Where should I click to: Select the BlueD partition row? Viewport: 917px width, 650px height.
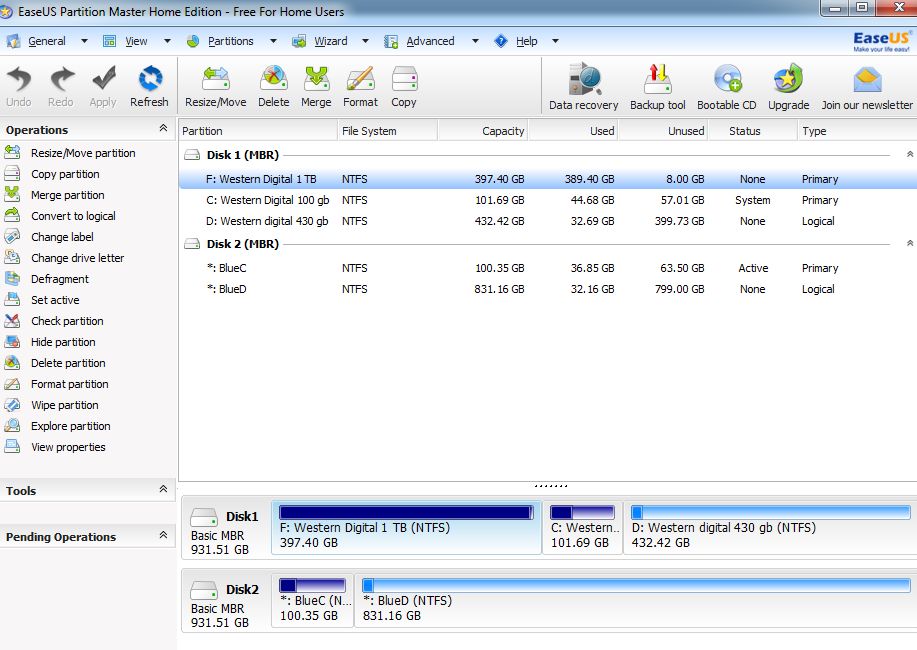(548, 289)
